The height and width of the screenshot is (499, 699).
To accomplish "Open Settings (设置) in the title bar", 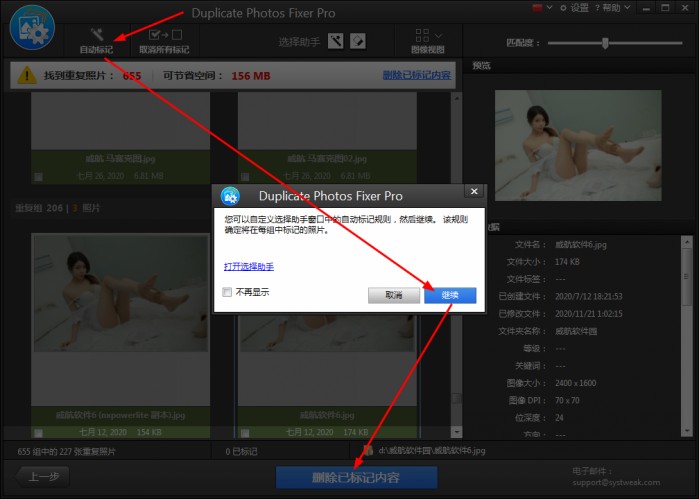I will (575, 8).
